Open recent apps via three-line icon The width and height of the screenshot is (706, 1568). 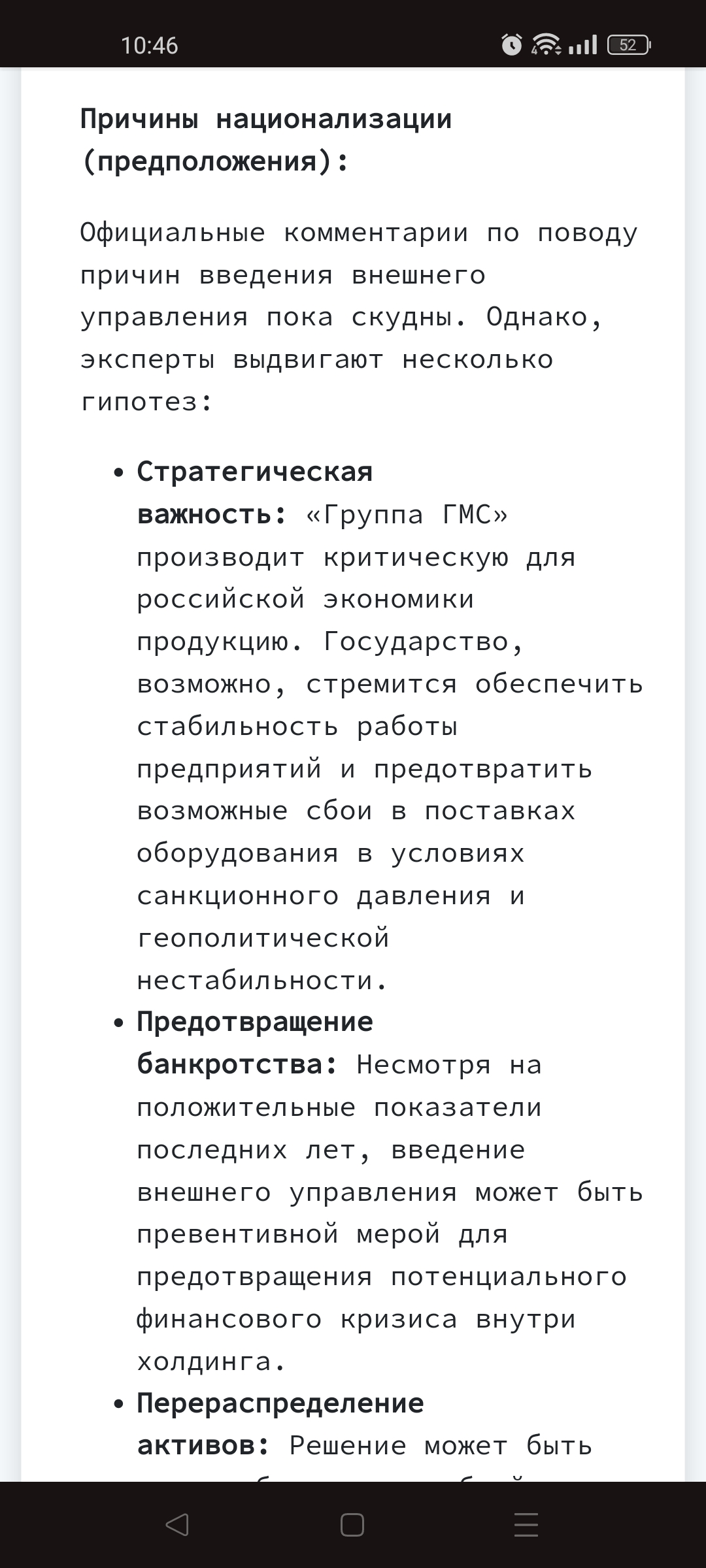526,1526
